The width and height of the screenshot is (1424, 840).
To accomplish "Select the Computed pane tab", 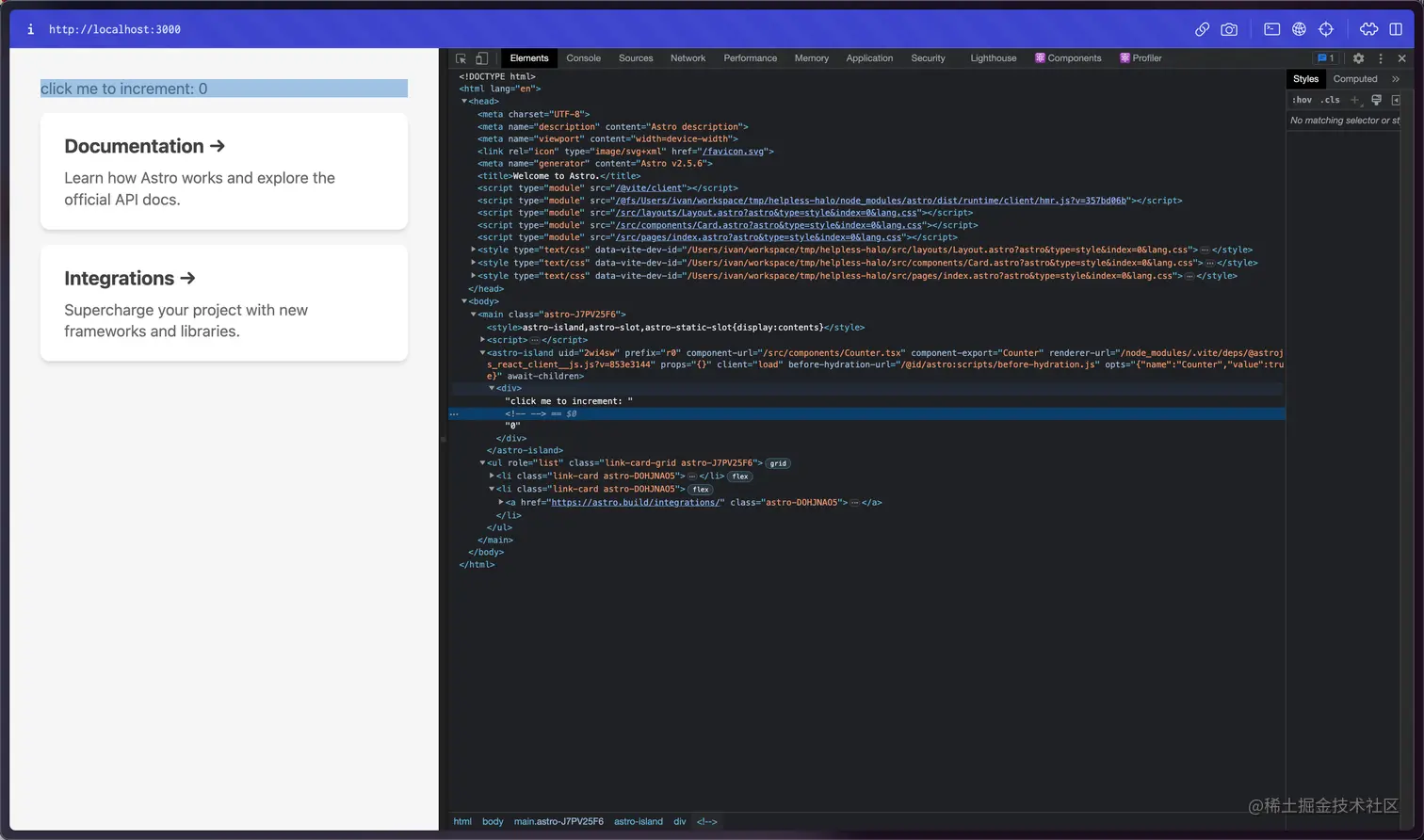I will 1354,79.
